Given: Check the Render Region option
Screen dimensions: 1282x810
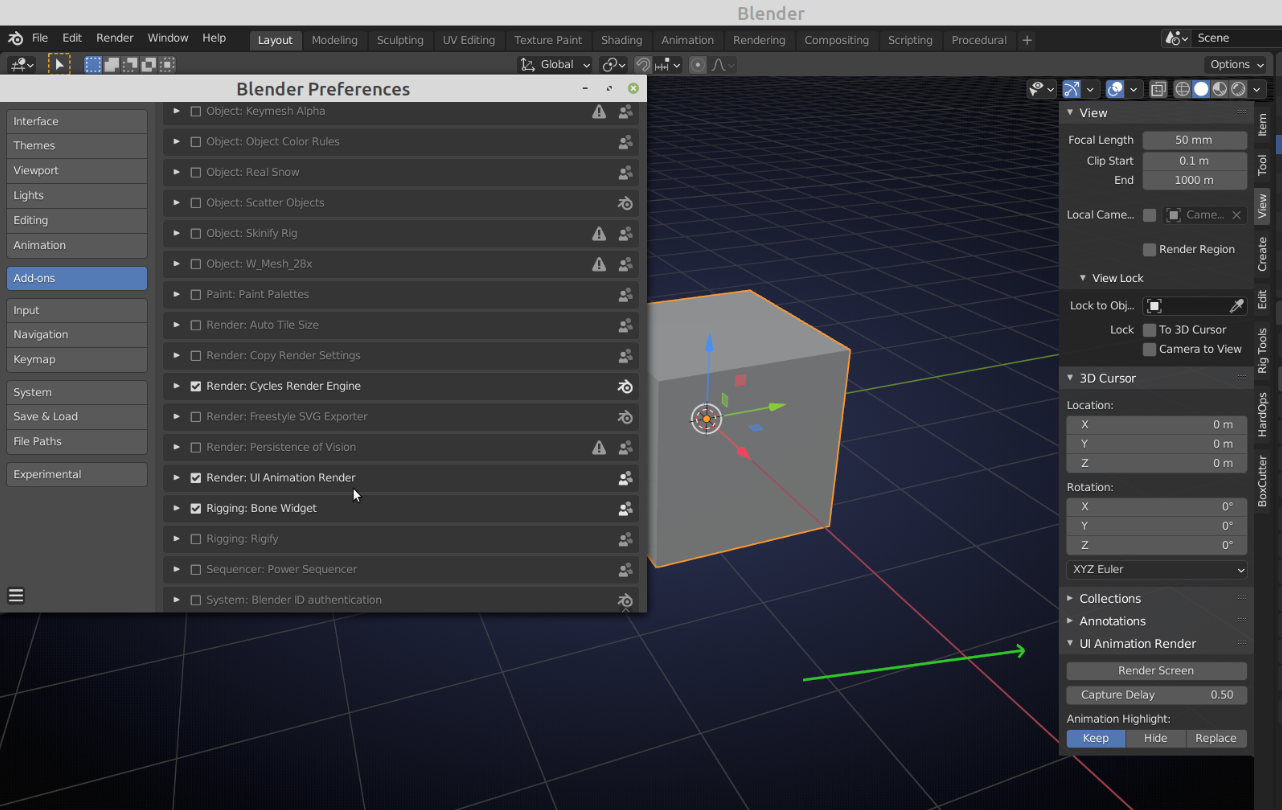Looking at the screenshot, I should [1150, 249].
